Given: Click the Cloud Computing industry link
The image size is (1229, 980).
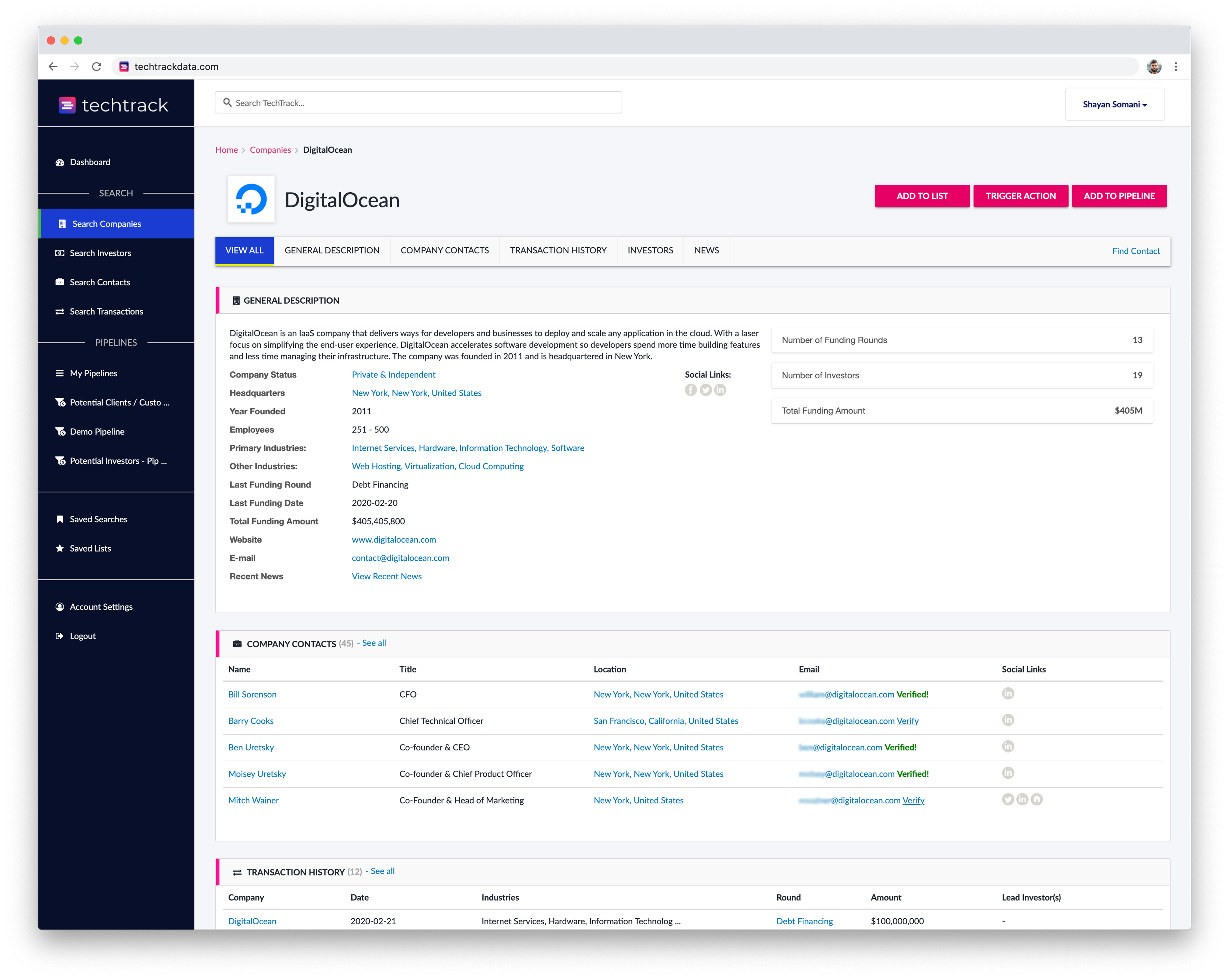Looking at the screenshot, I should tap(491, 467).
